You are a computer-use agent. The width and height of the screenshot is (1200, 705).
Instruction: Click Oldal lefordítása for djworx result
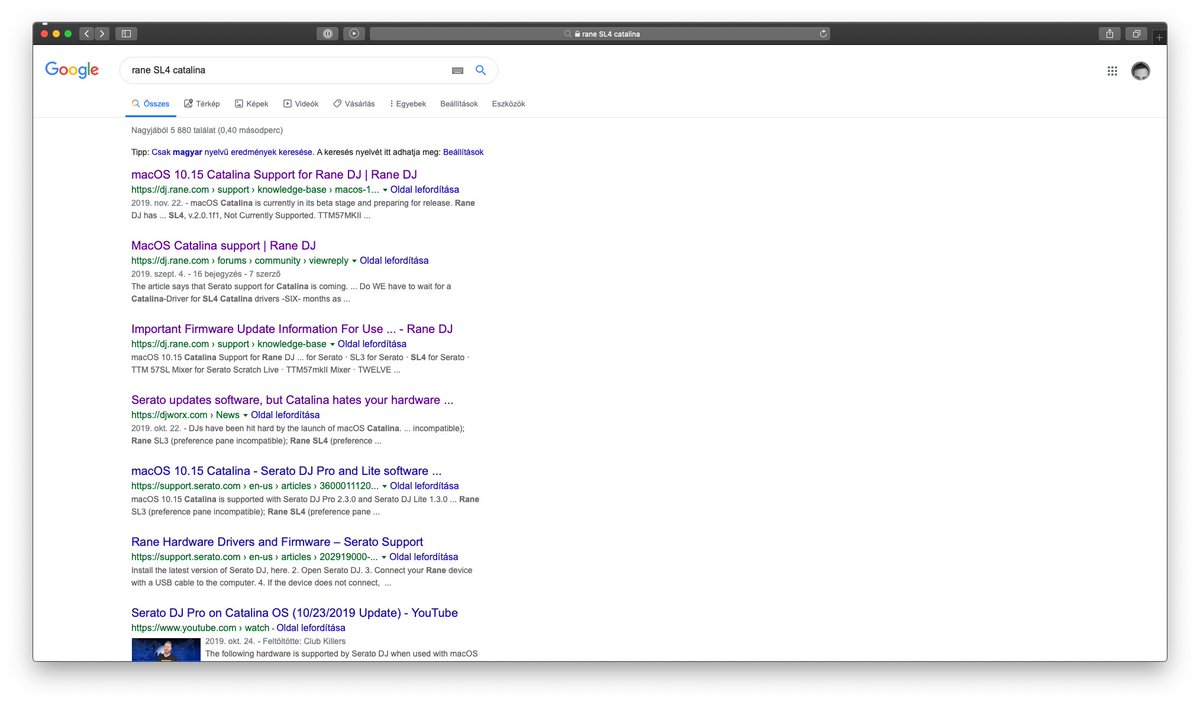pos(285,415)
